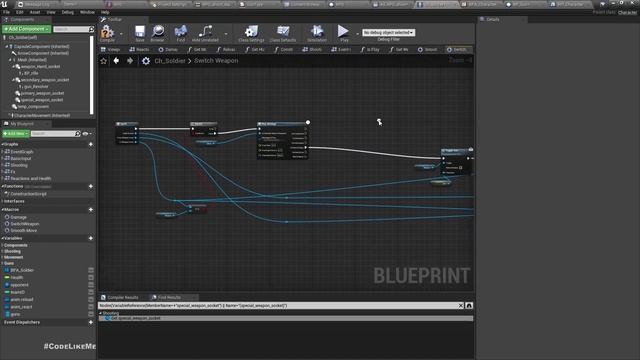
Task: Toggle anim_react variable editable eye
Action: coord(91,307)
